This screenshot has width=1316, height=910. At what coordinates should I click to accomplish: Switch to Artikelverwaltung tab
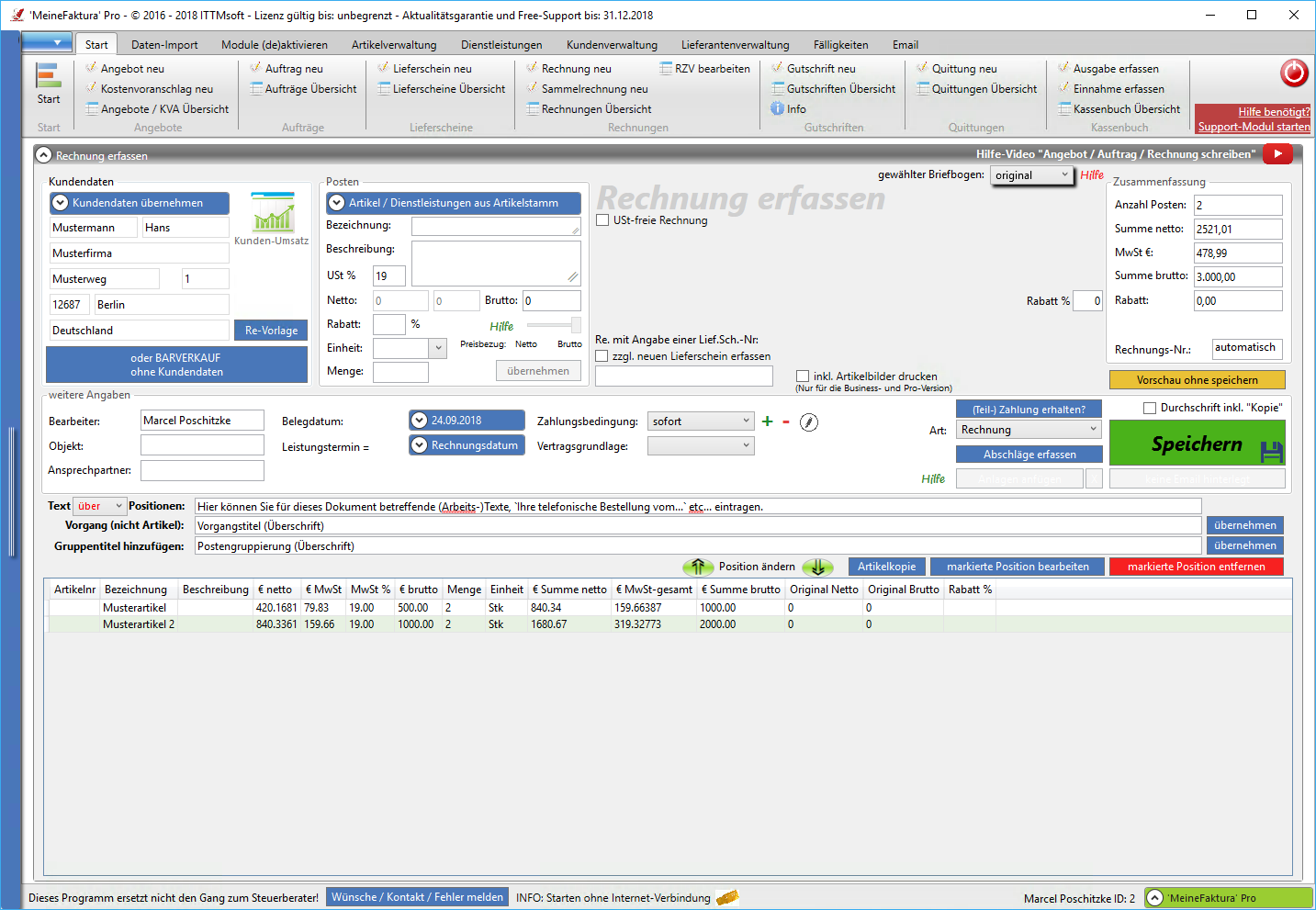[x=394, y=44]
